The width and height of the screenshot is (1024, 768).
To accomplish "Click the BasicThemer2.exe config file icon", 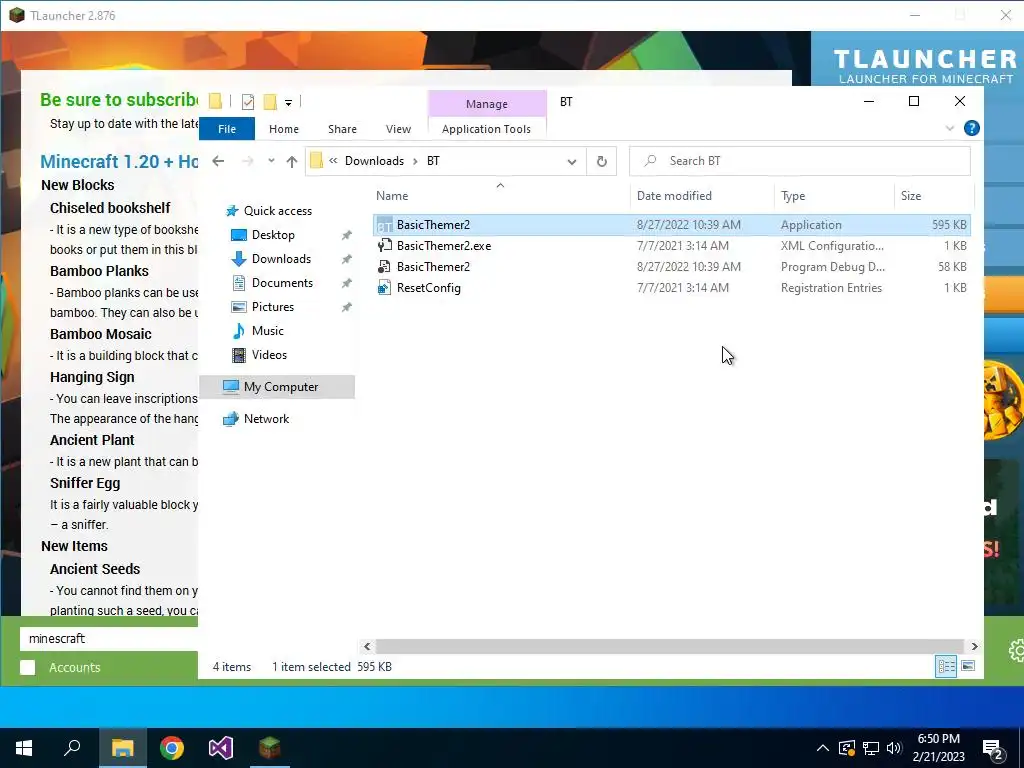I will (x=385, y=246).
